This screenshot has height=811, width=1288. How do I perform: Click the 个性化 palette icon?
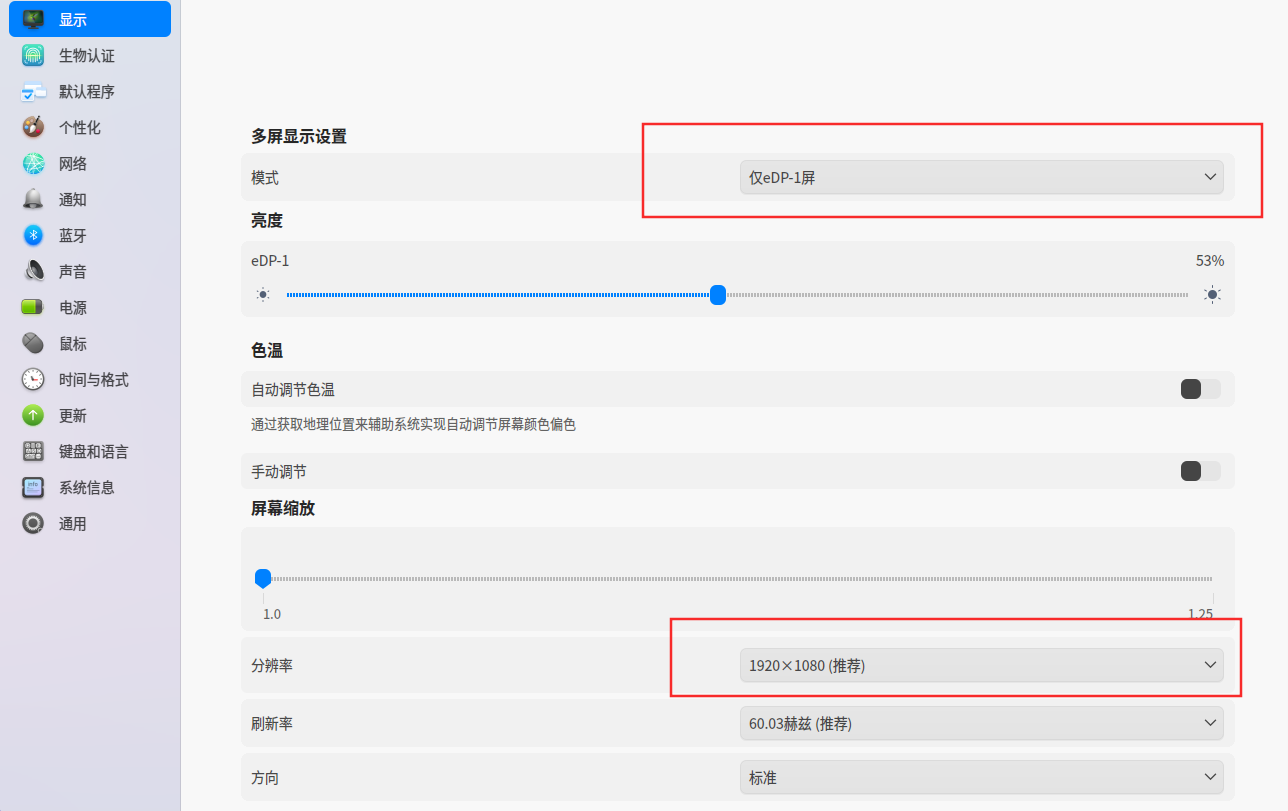34,127
